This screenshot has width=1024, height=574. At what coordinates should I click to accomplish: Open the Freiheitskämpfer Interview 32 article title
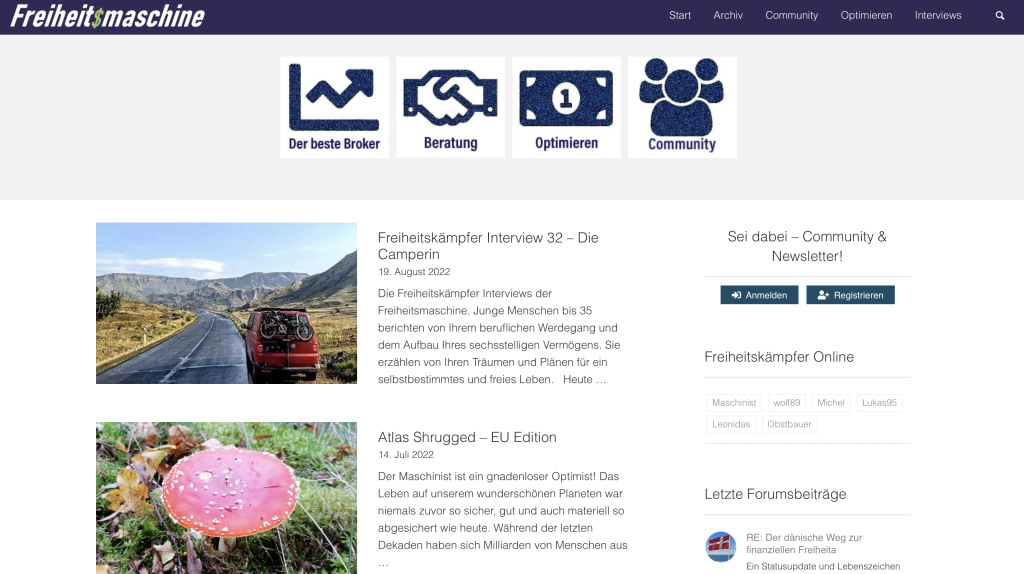coord(488,246)
